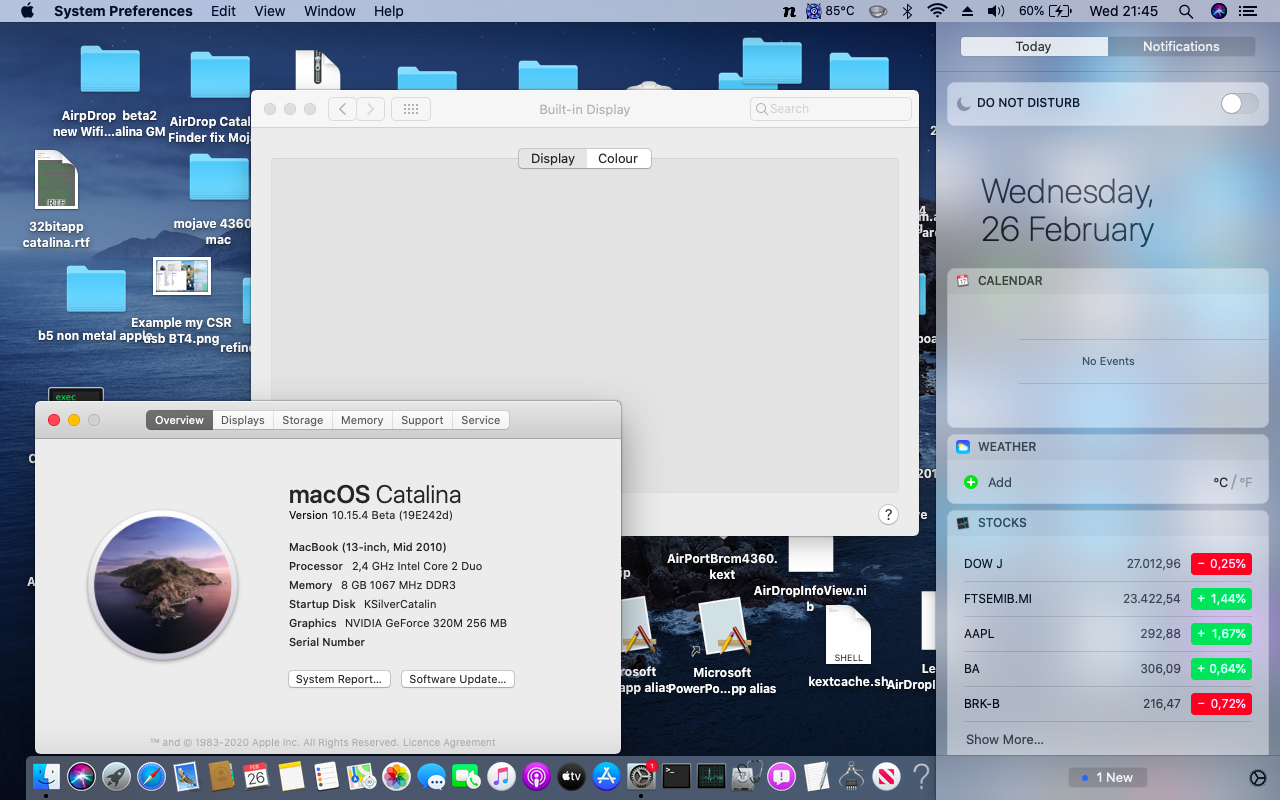Viewport: 1280px width, 800px height.
Task: Open Podcasts app in the Dock
Action: coord(537,775)
